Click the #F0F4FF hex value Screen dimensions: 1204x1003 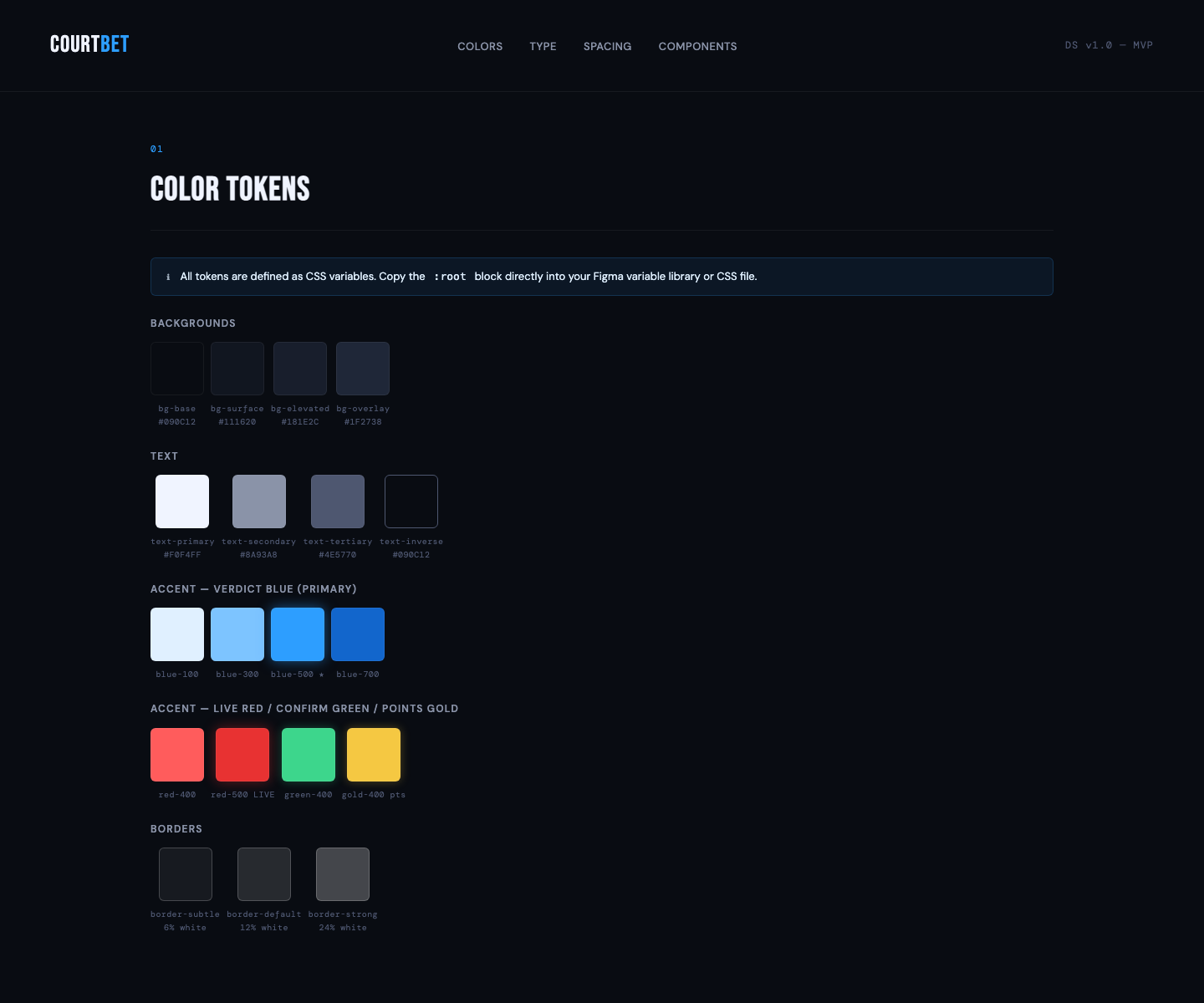point(182,555)
